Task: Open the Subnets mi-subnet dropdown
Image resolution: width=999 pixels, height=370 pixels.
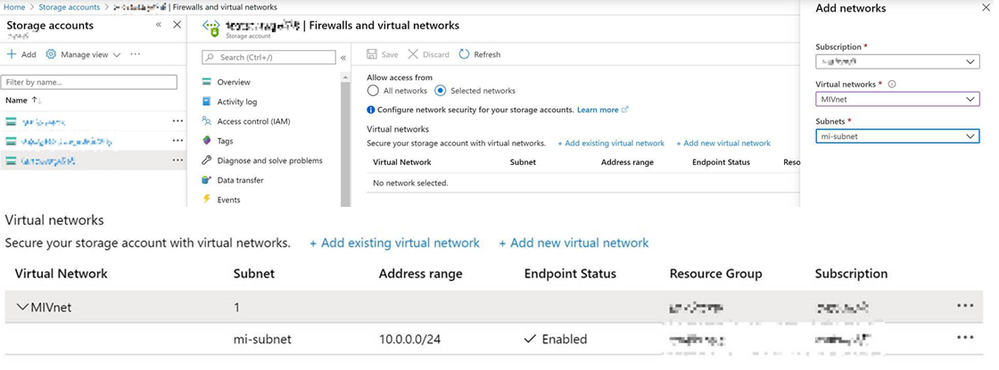Action: [x=897, y=136]
